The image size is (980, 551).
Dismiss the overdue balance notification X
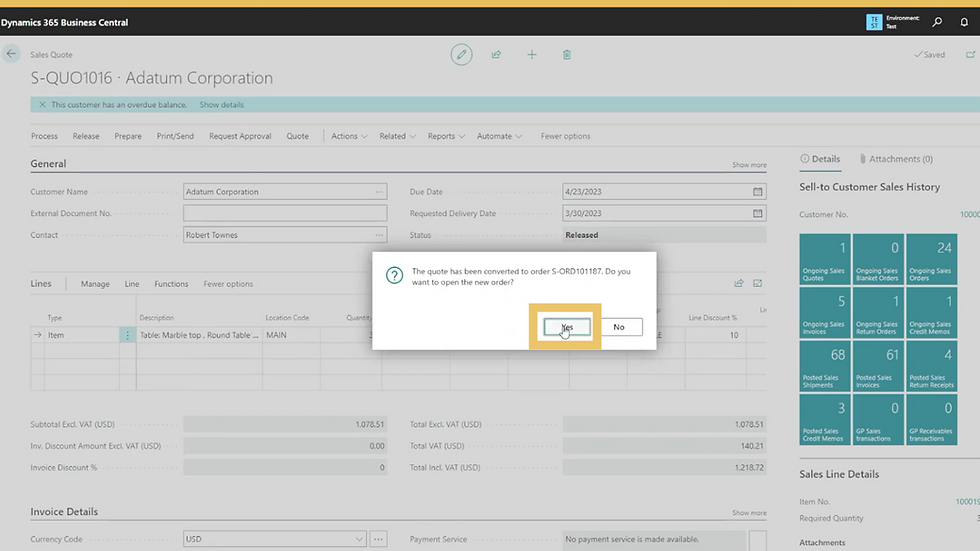pyautogui.click(x=42, y=104)
